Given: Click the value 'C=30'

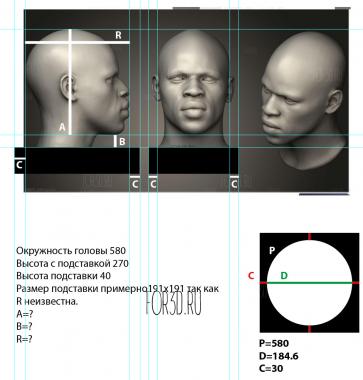Looking at the screenshot, I should click(x=271, y=368).
